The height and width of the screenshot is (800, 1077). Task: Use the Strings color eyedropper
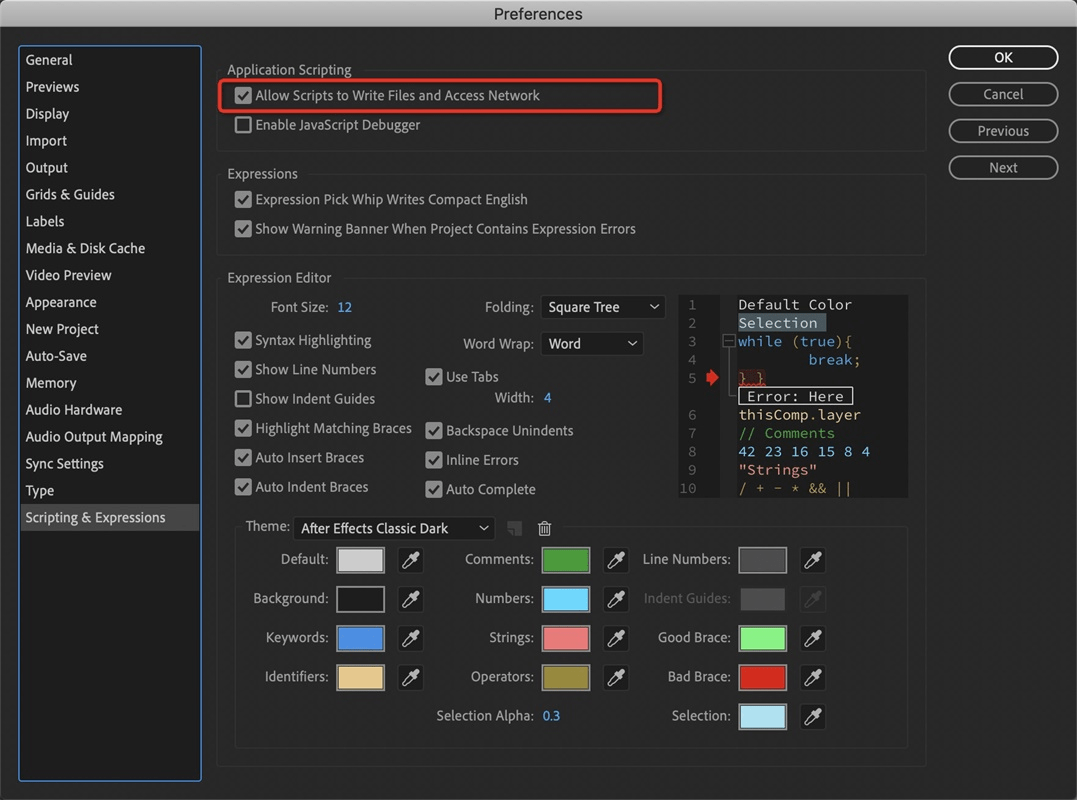click(616, 638)
